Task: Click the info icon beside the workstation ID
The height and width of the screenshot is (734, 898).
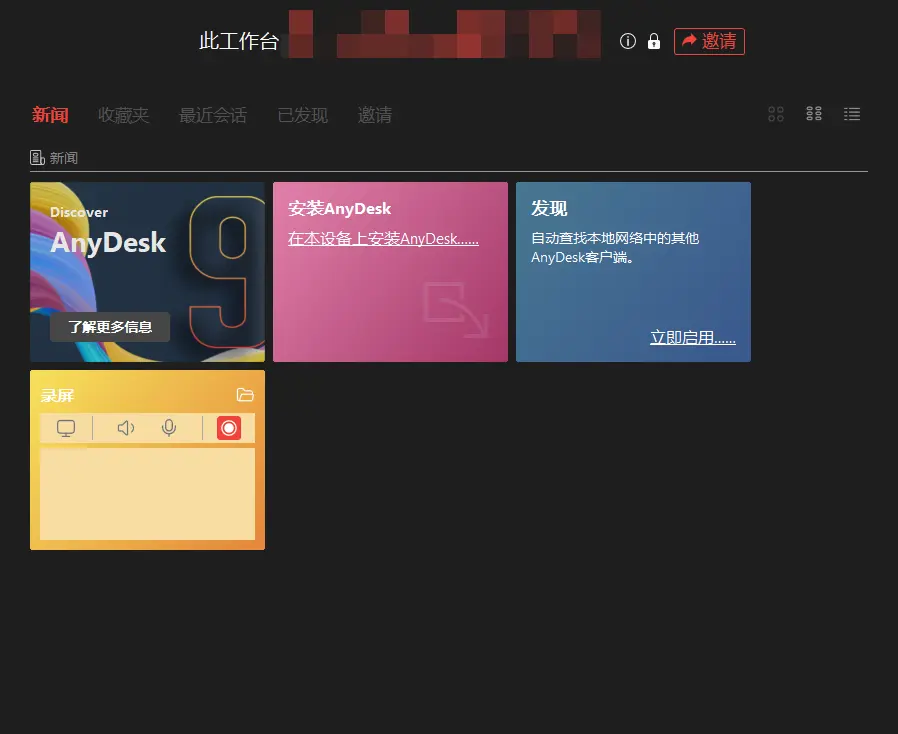Action: point(628,41)
